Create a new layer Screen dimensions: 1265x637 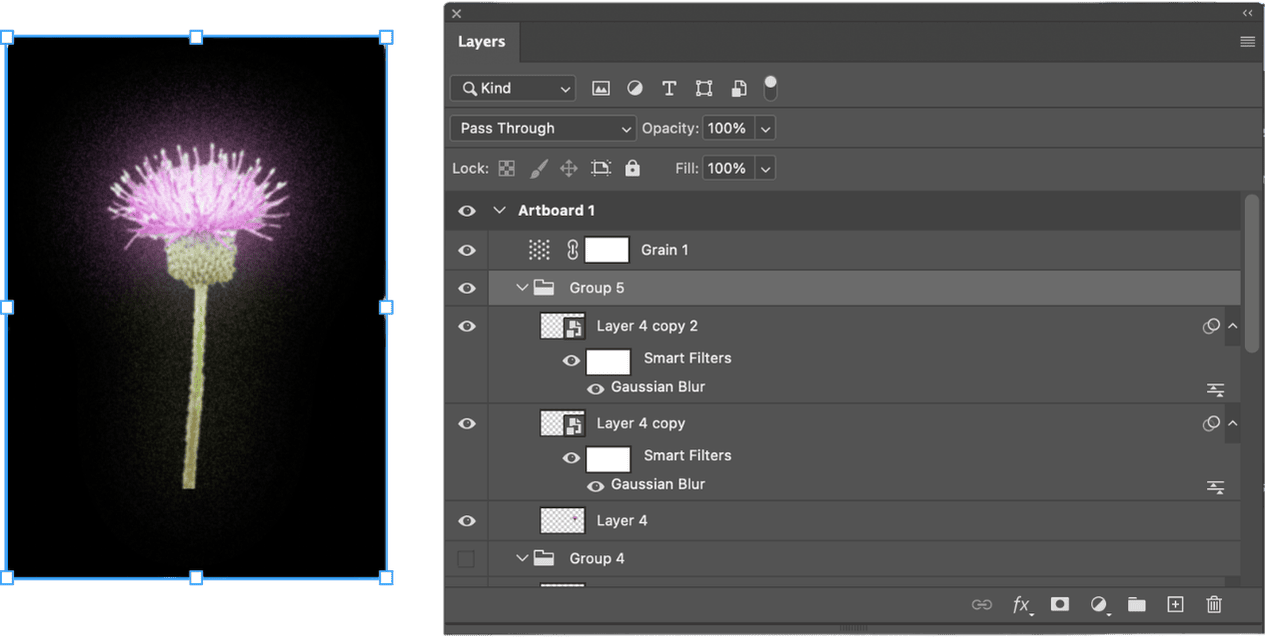click(1176, 604)
